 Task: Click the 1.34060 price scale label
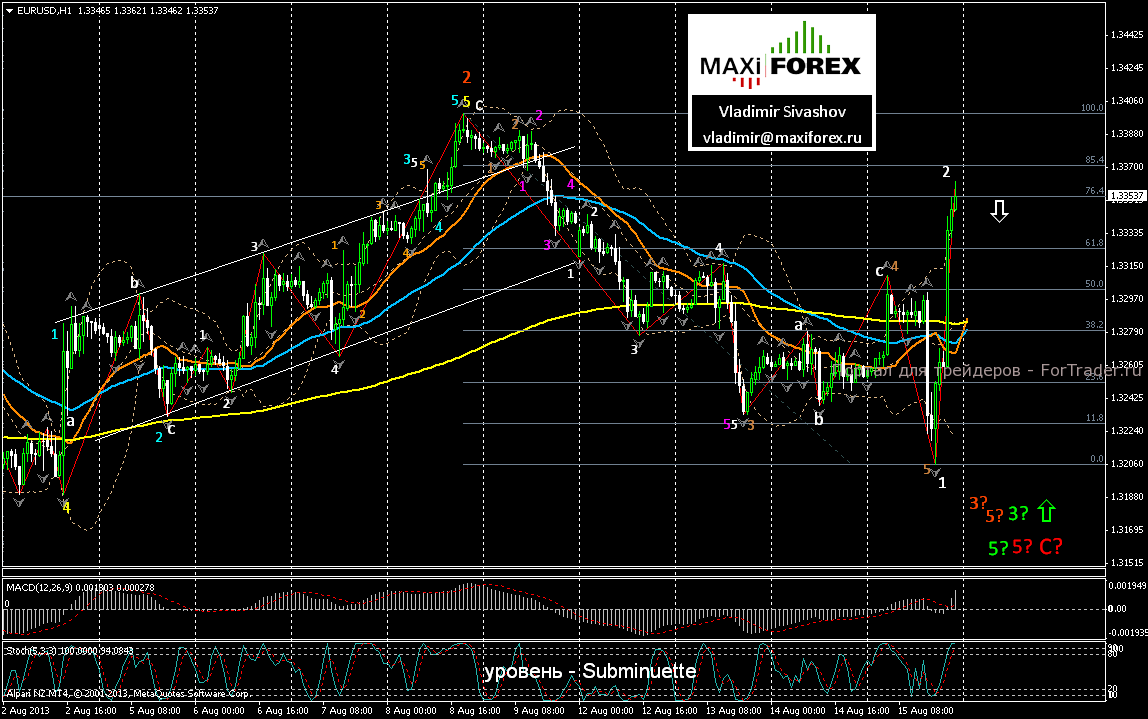[1127, 101]
